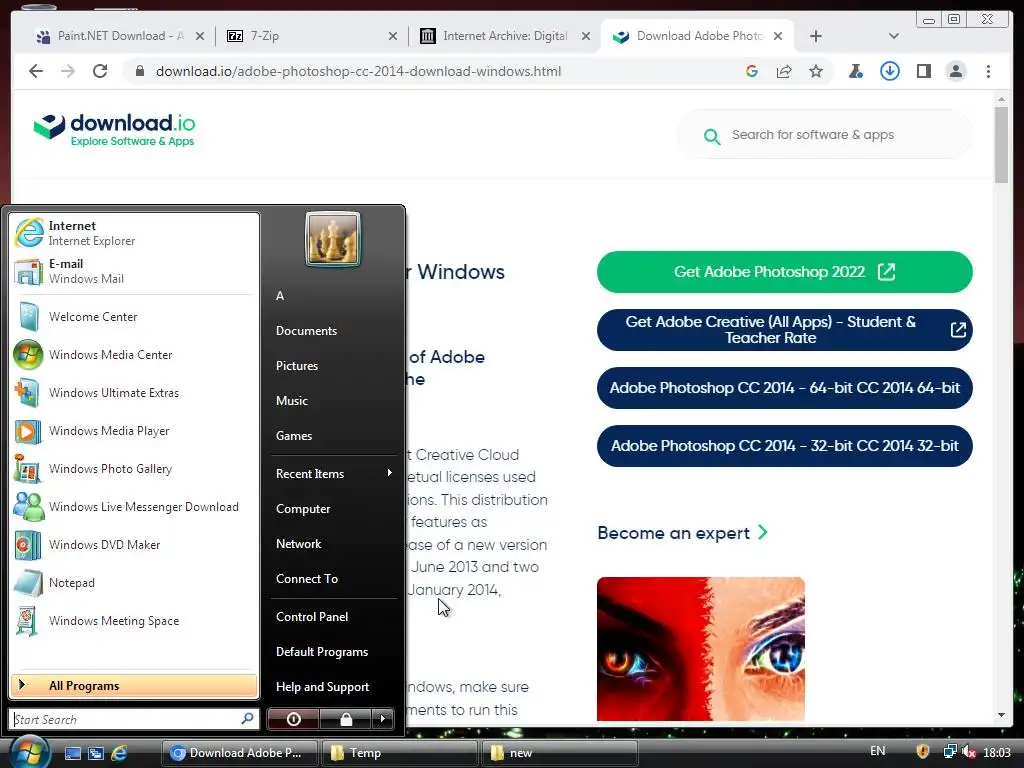
Task: Click Get Adobe Photoshop 2022 button
Action: [784, 272]
